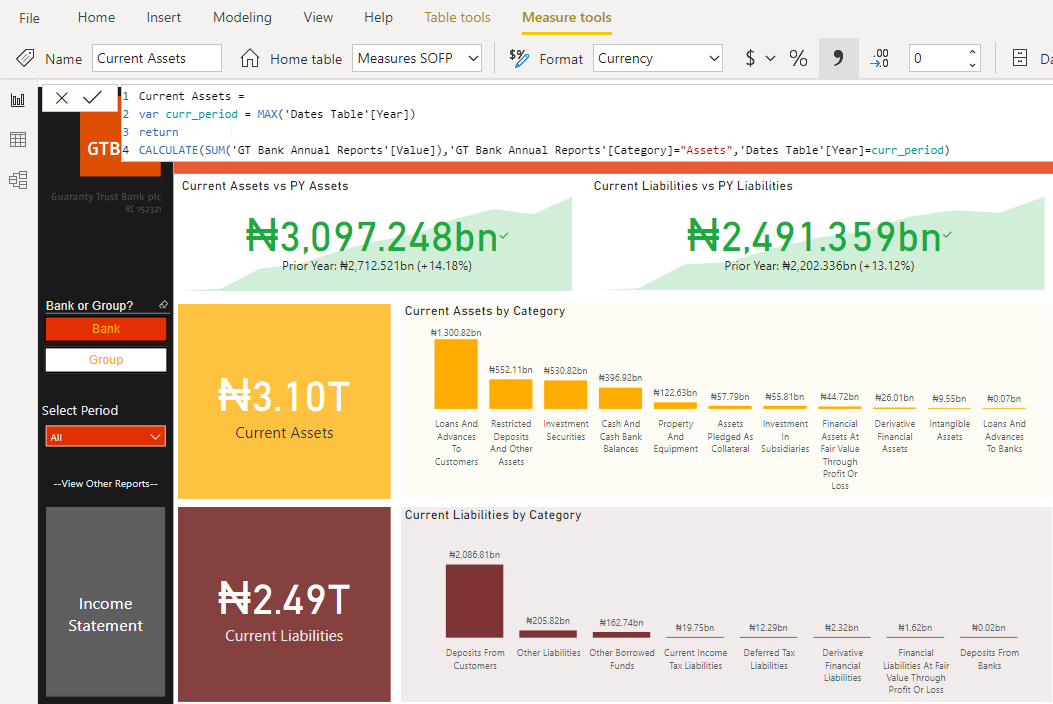1053x704 pixels.
Task: Click '--View Other Reports--' label
Action: coord(105,484)
